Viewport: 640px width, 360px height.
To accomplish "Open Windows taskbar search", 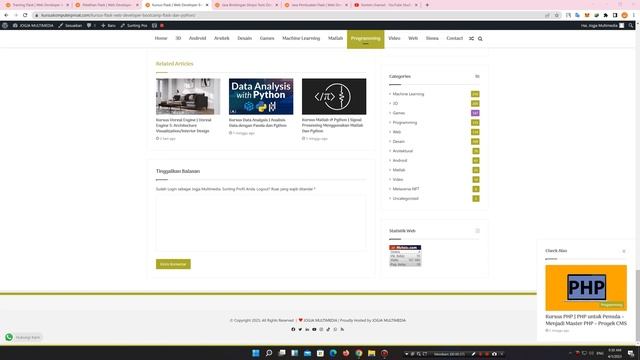I will click(269, 353).
